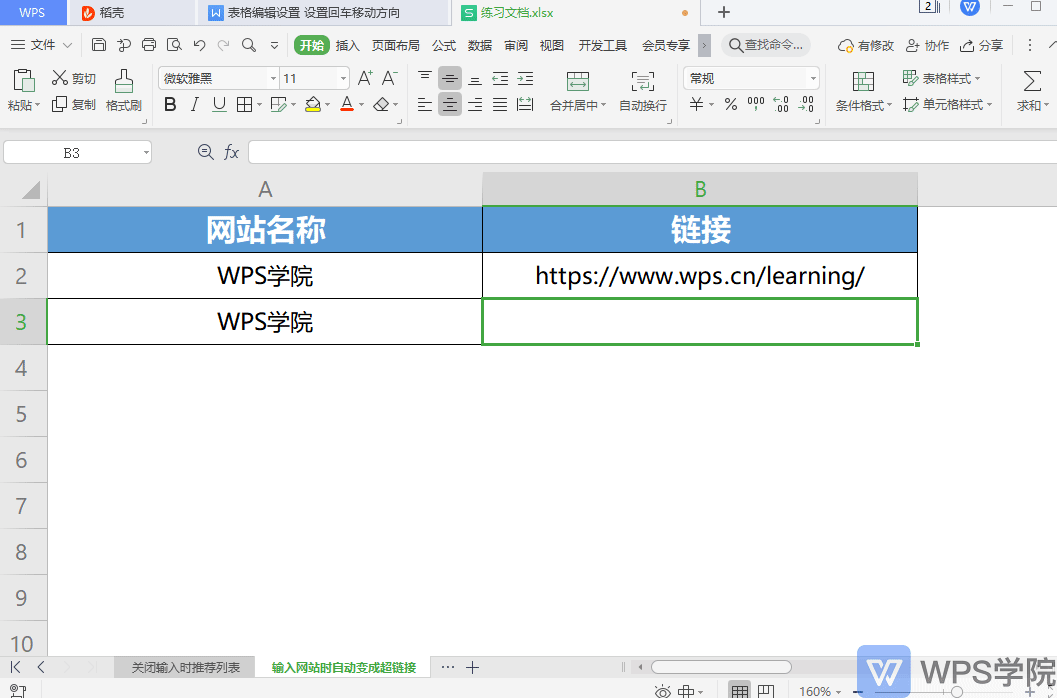Image resolution: width=1057 pixels, height=698 pixels.
Task: Expand quick access toolbar customization arrow
Action: (274, 45)
